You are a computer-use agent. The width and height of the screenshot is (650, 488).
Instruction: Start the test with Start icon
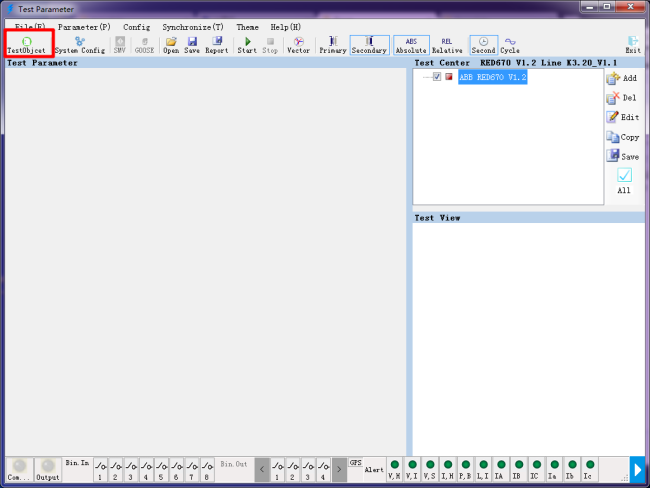coord(247,44)
